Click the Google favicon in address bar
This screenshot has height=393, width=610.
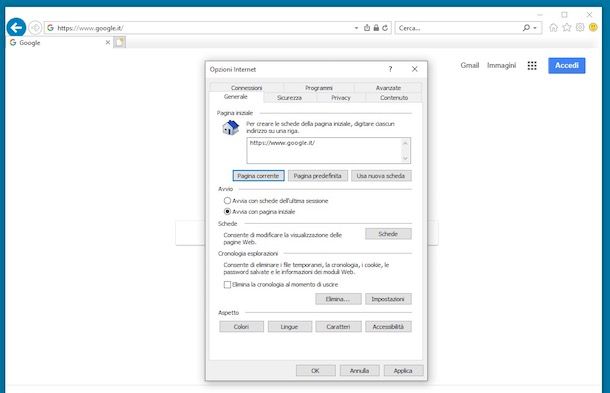tap(50, 28)
